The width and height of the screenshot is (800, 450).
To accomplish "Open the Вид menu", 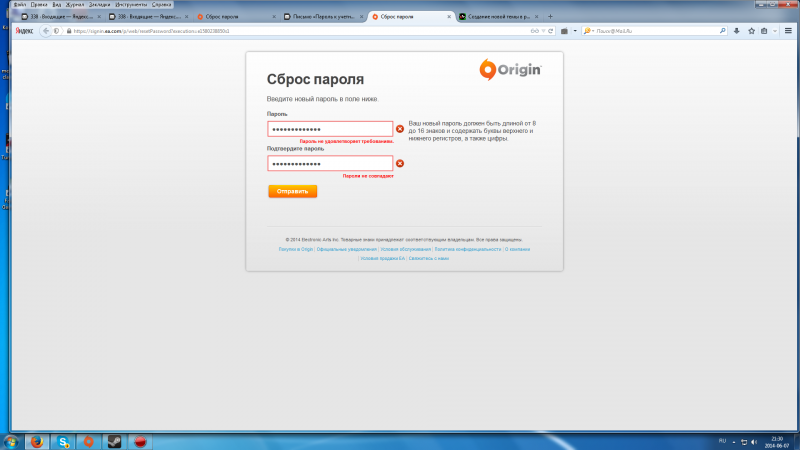I will (x=57, y=5).
